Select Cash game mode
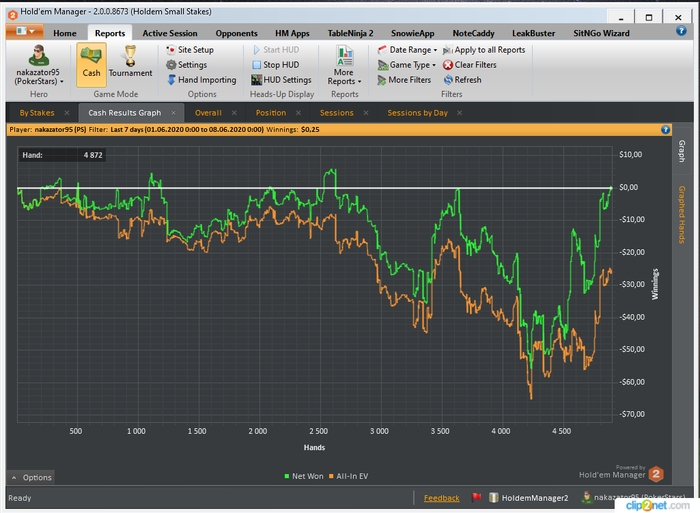700x513 pixels. tap(91, 64)
